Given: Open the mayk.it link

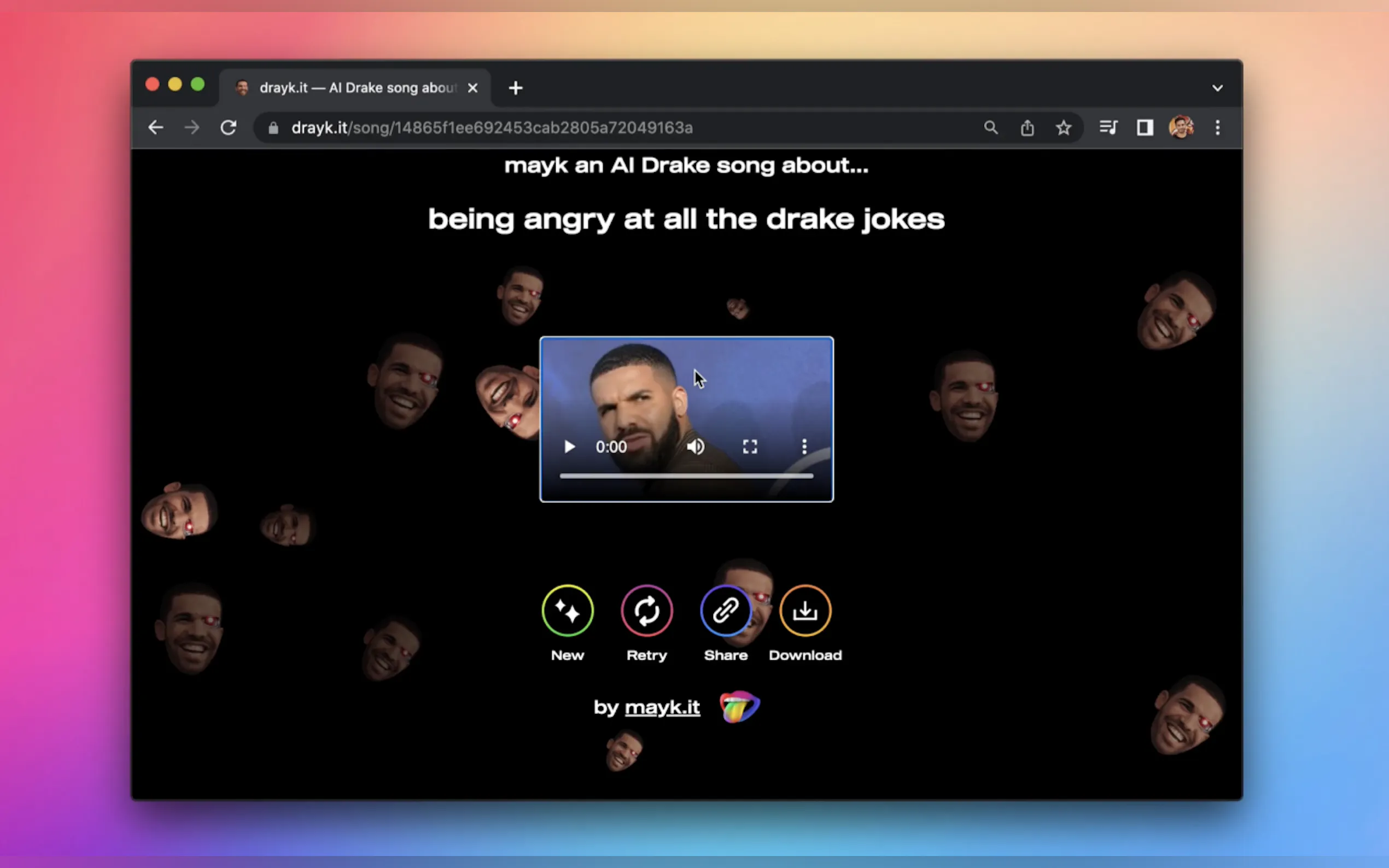Looking at the screenshot, I should [662, 707].
